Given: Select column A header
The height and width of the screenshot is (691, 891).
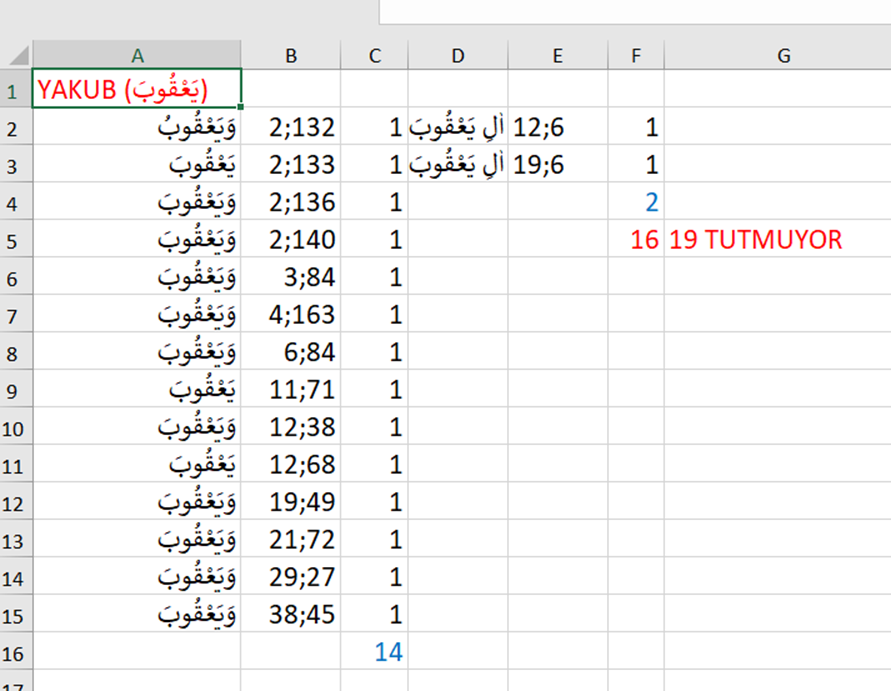Looking at the screenshot, I should pos(137,55).
